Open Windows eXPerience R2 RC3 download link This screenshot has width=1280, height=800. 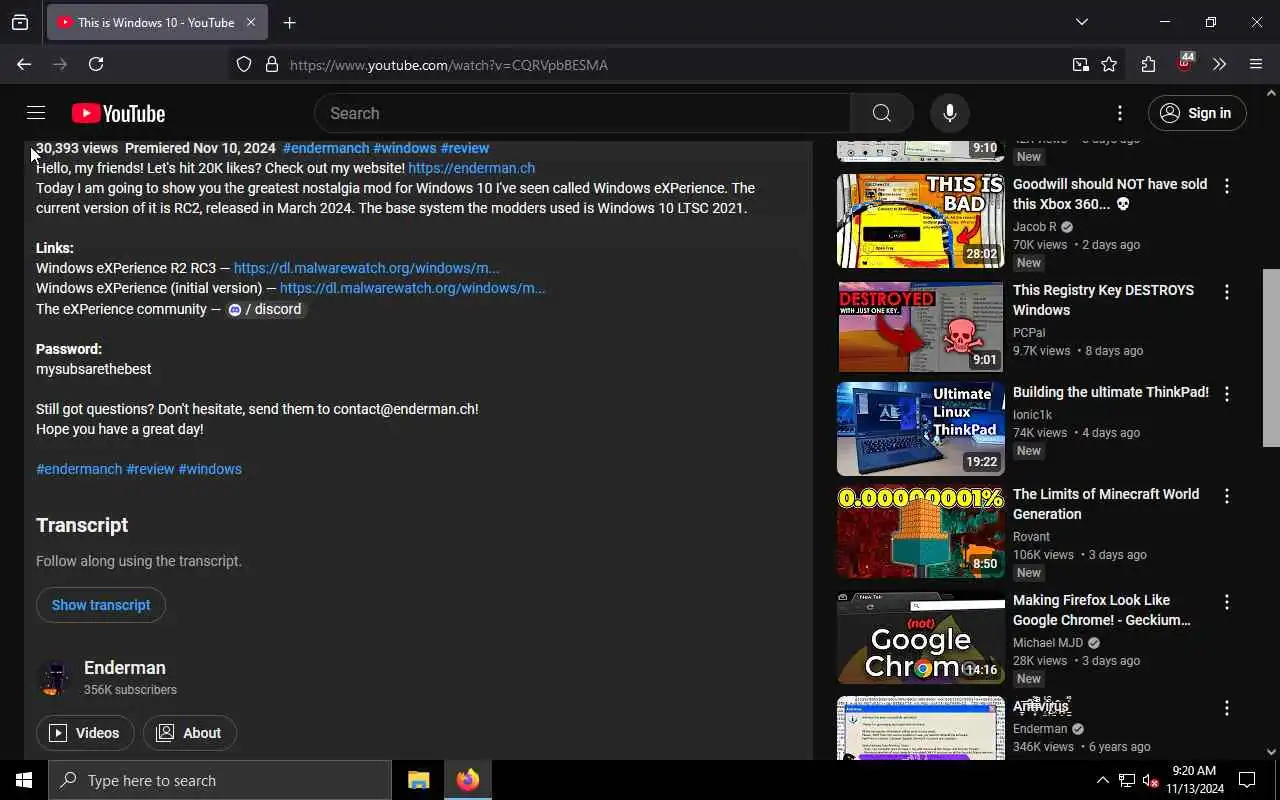[x=366, y=268]
